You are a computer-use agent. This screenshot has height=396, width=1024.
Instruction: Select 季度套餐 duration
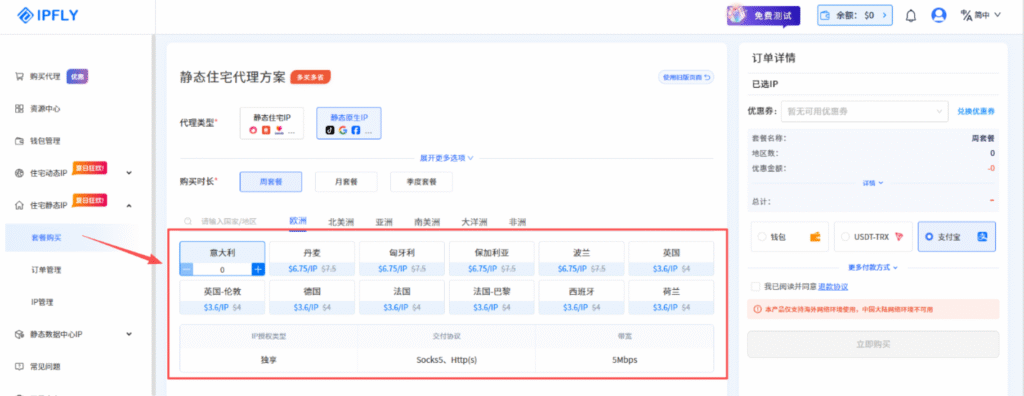(421, 181)
